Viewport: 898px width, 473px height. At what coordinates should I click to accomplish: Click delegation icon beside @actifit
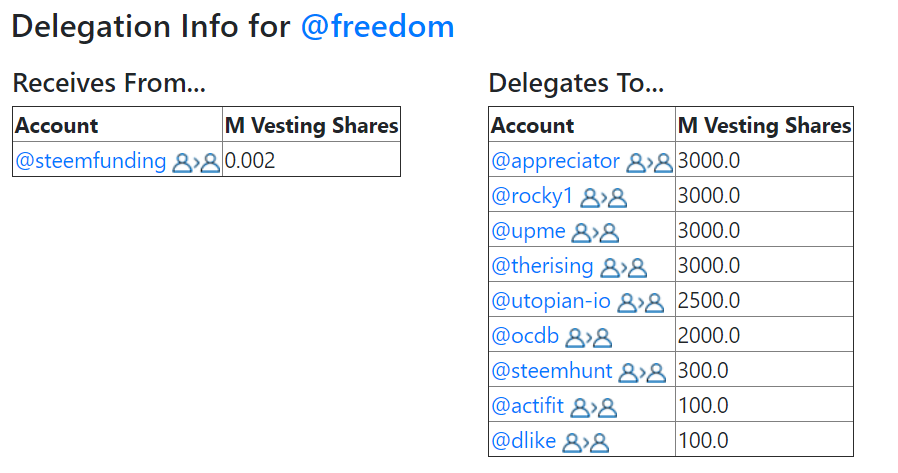coord(594,408)
